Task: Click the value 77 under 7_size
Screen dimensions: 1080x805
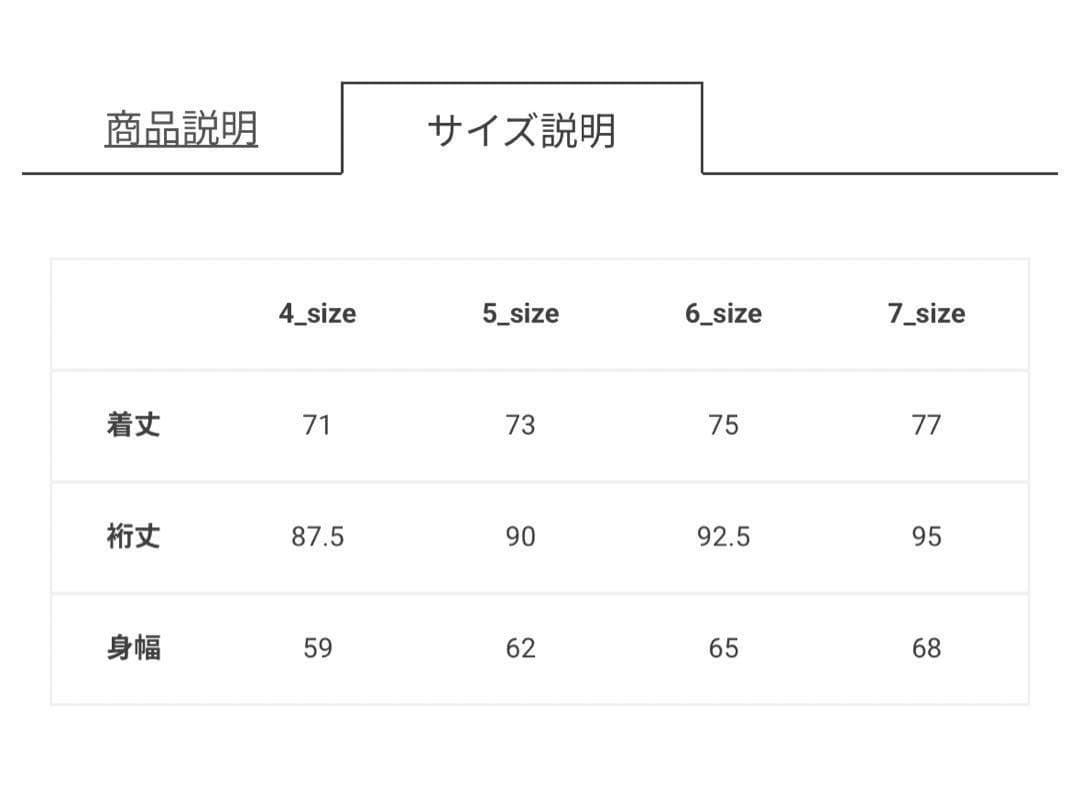Action: tap(926, 425)
